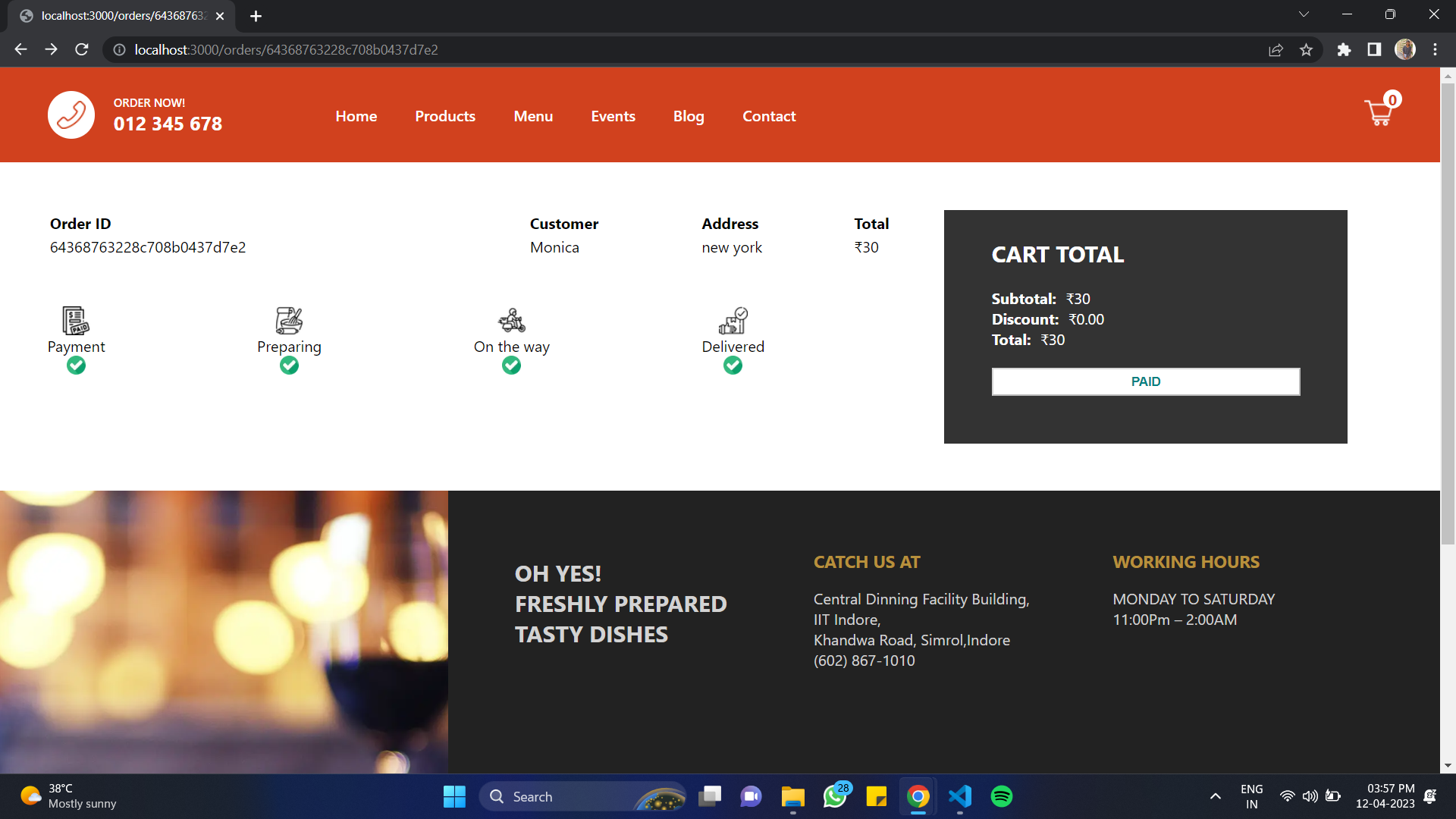Open the Contact page link
Image resolution: width=1456 pixels, height=819 pixels.
769,116
